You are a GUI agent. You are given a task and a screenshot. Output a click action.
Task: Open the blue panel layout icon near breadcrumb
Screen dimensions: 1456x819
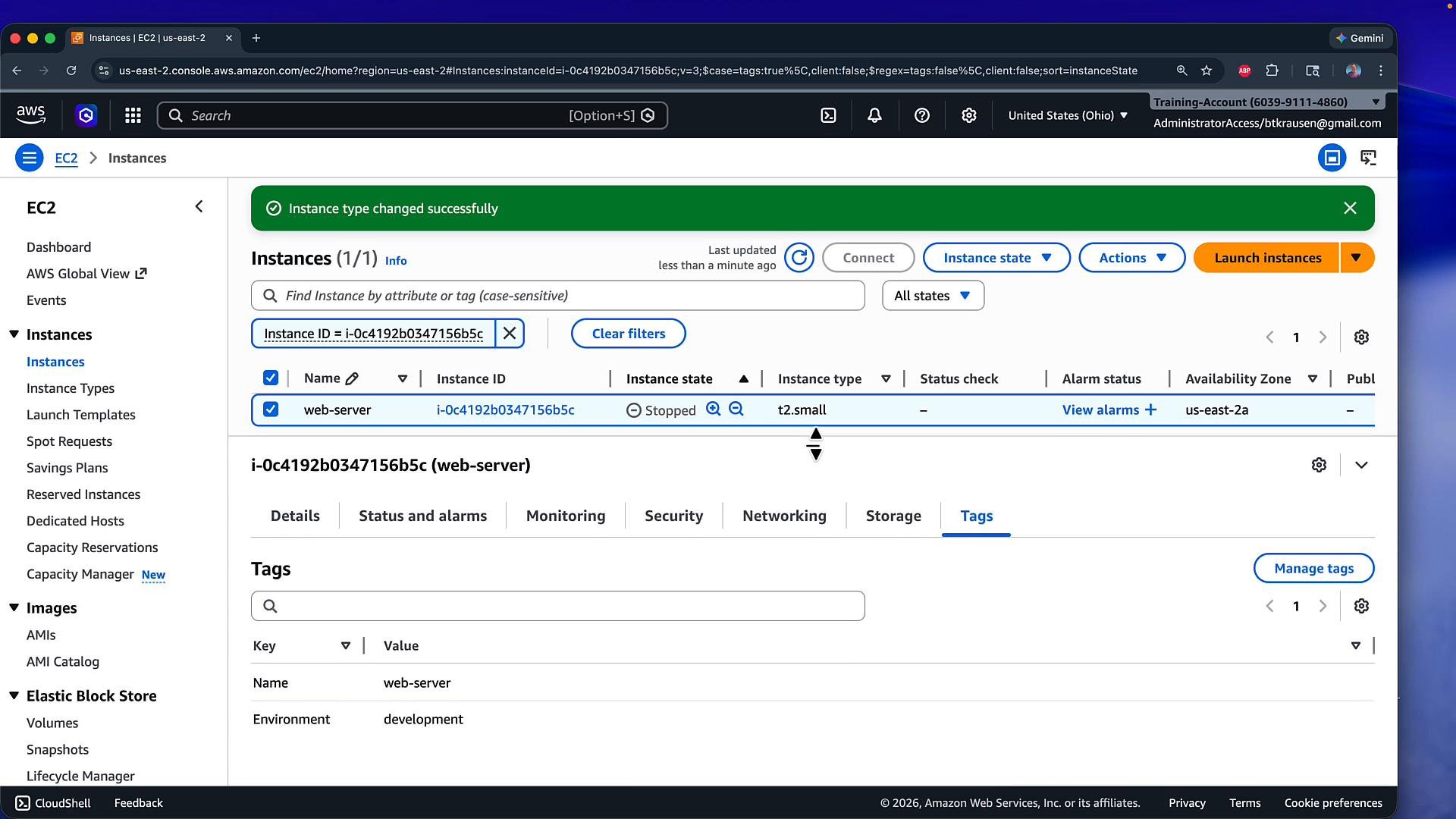point(1332,158)
